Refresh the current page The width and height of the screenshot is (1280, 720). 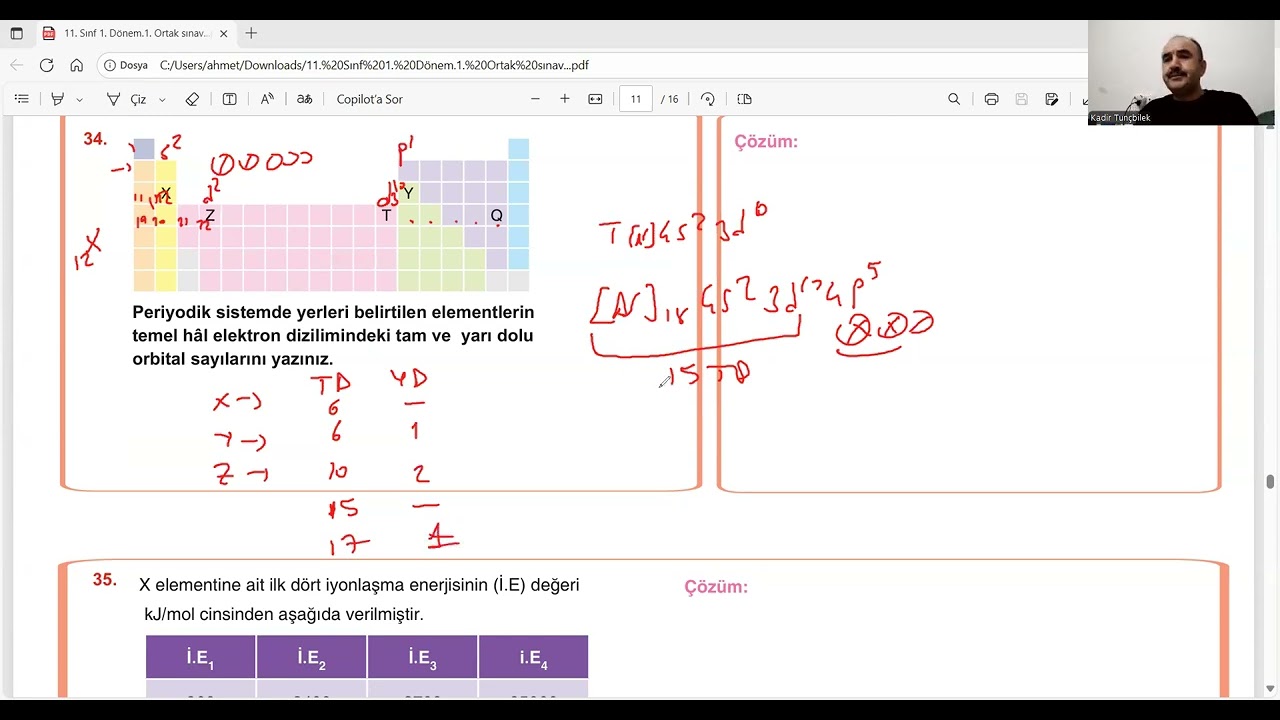46,65
